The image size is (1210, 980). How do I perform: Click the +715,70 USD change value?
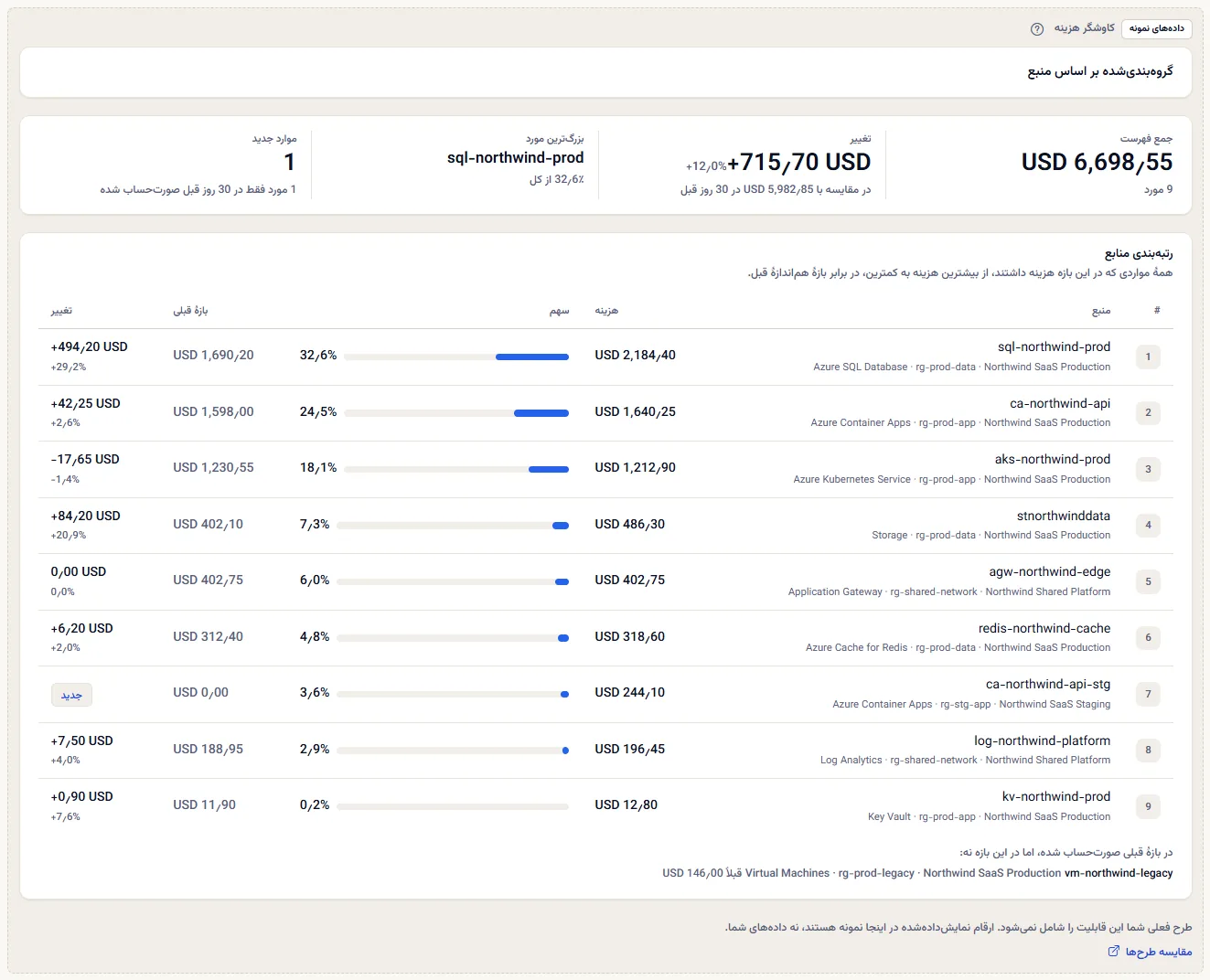[x=799, y=162]
